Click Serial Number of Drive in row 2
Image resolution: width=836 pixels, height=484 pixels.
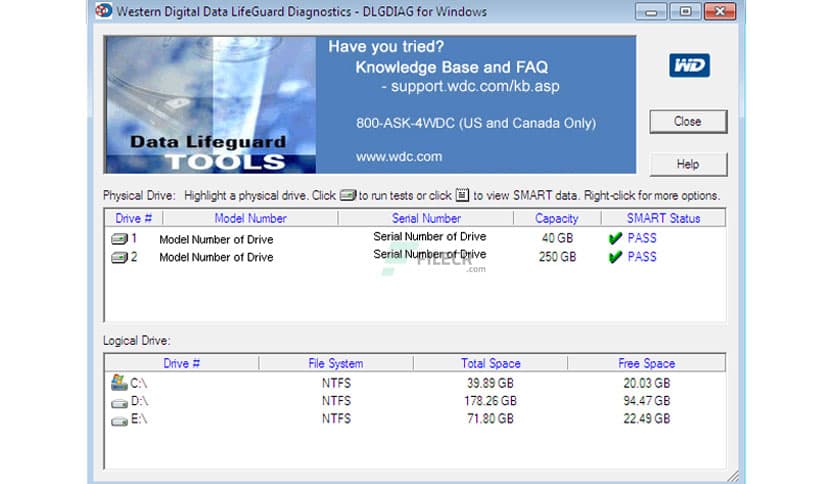pyautogui.click(x=430, y=254)
